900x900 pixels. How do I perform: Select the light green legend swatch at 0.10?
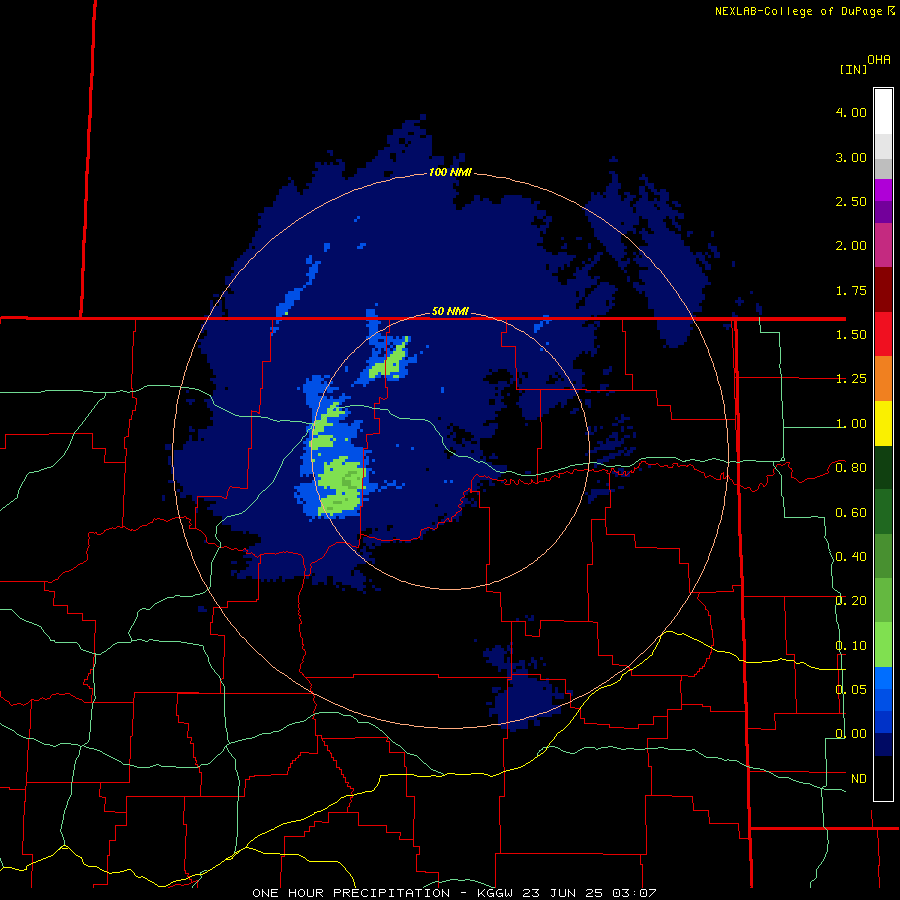[x=883, y=645]
